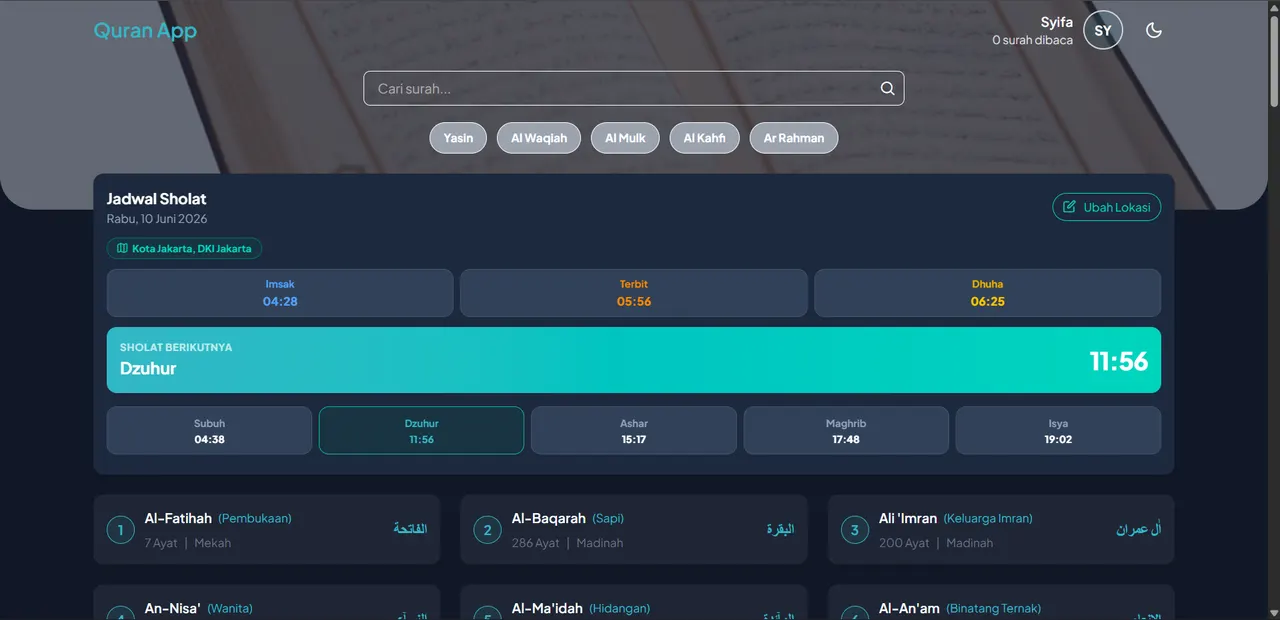Select surah number 1 circle badge
The image size is (1280, 620).
[120, 530]
